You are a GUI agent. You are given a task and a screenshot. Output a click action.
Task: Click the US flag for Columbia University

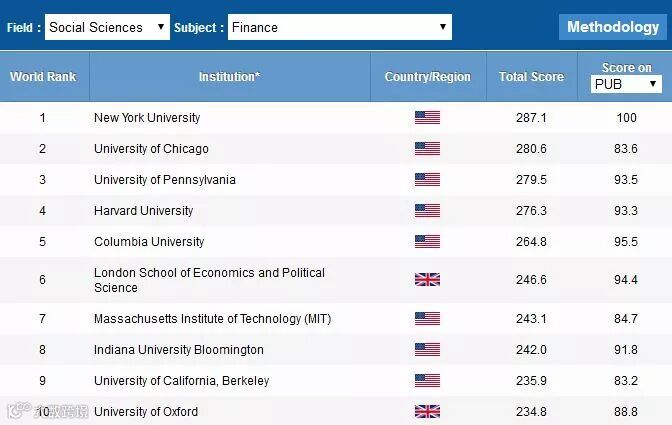click(427, 242)
